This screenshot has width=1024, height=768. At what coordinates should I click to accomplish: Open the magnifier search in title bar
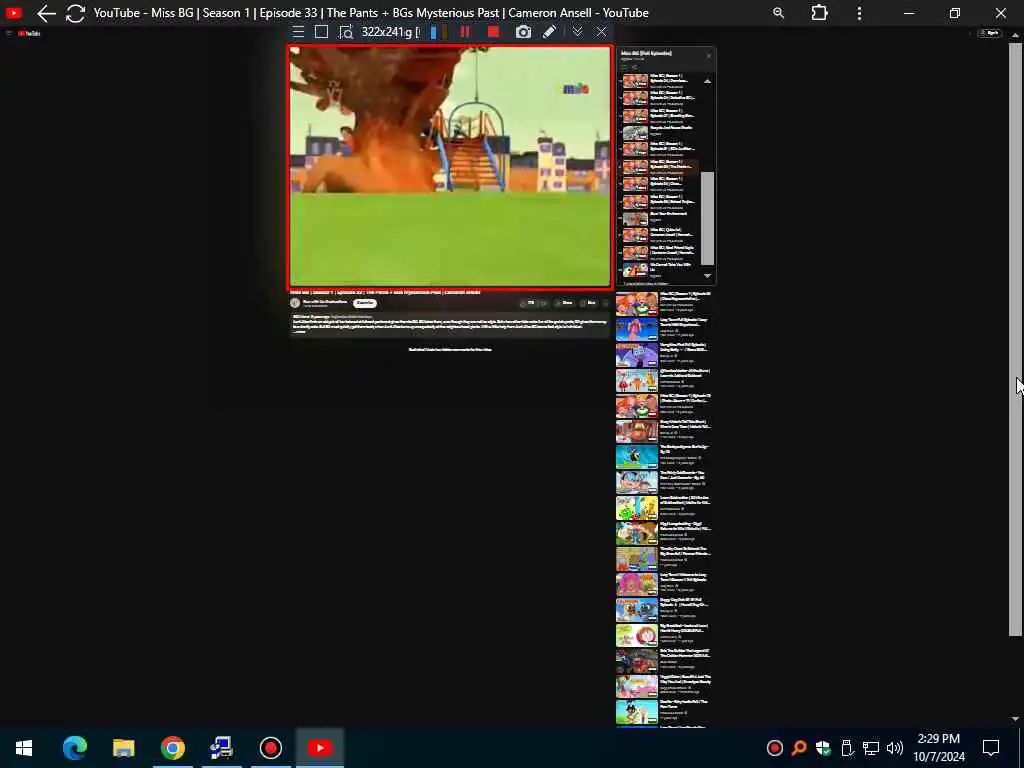coord(778,13)
